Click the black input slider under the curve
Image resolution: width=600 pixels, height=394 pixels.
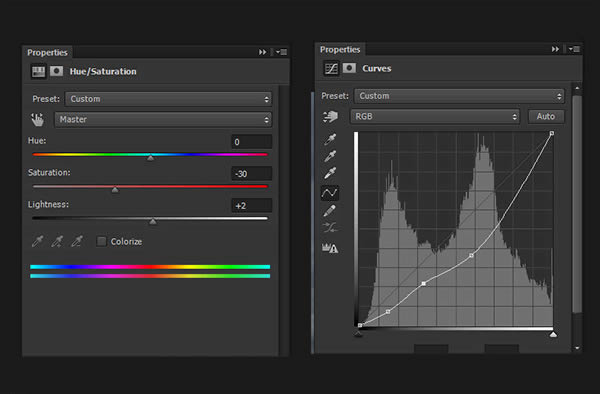tap(358, 334)
